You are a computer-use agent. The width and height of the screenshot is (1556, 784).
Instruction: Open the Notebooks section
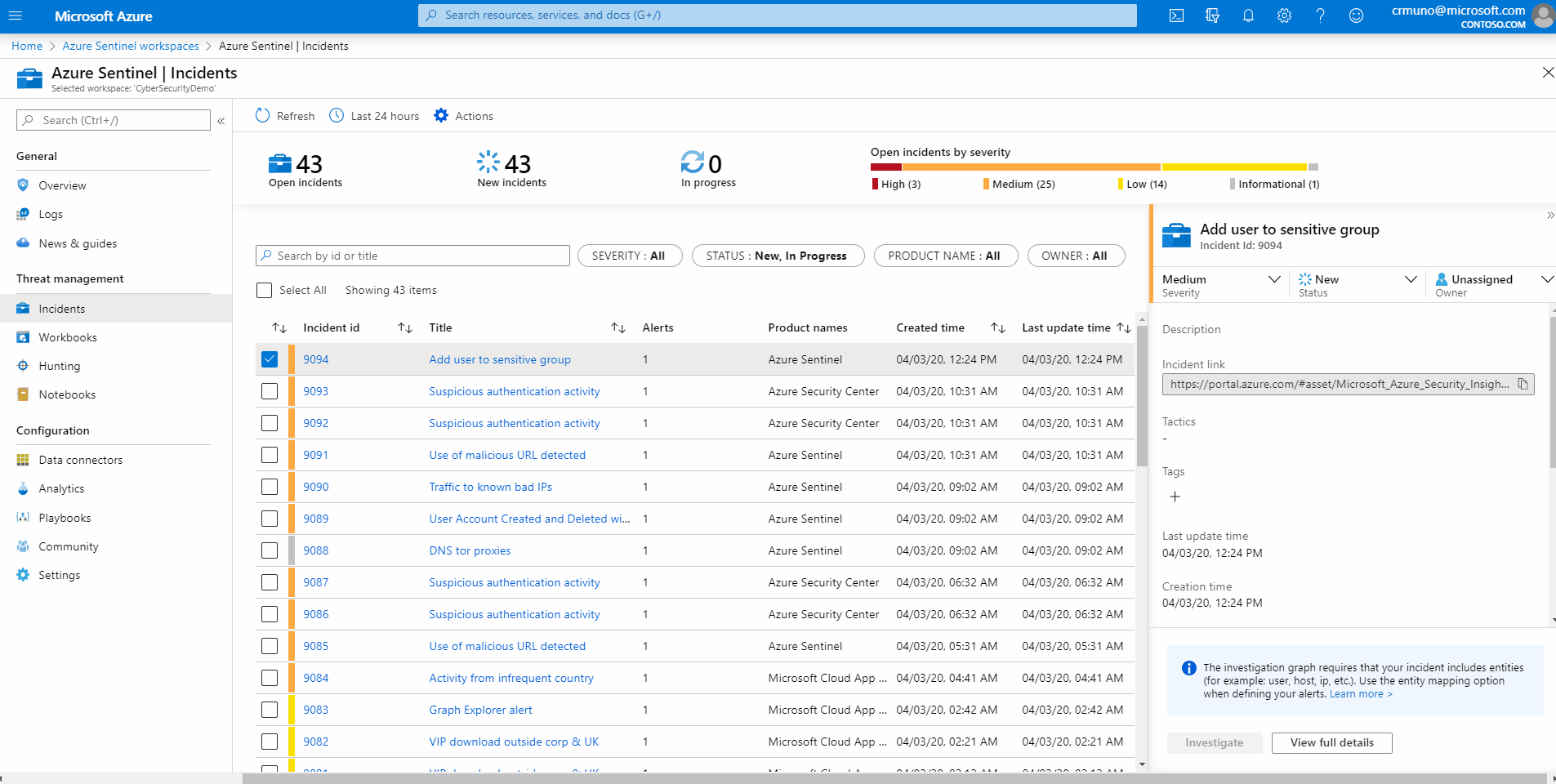(65, 394)
